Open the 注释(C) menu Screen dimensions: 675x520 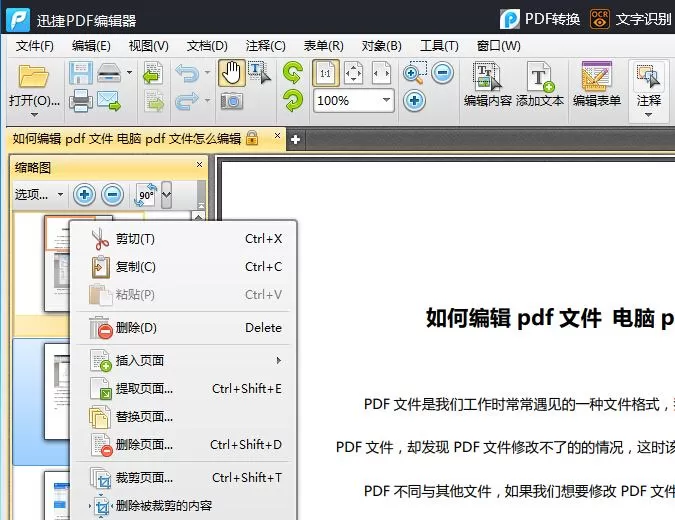pos(265,46)
